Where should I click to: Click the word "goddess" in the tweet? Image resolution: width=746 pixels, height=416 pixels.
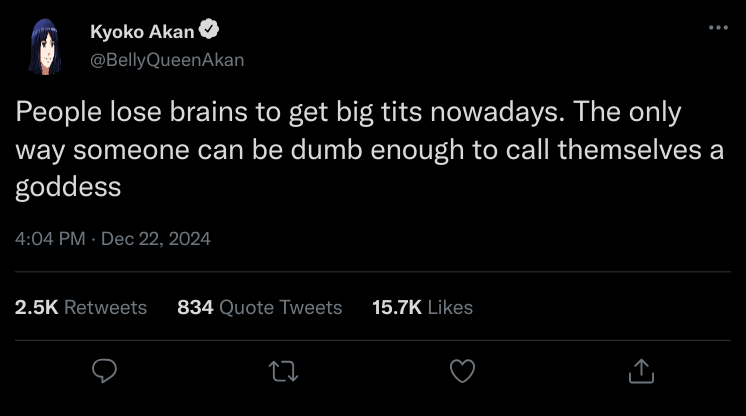tap(68, 188)
